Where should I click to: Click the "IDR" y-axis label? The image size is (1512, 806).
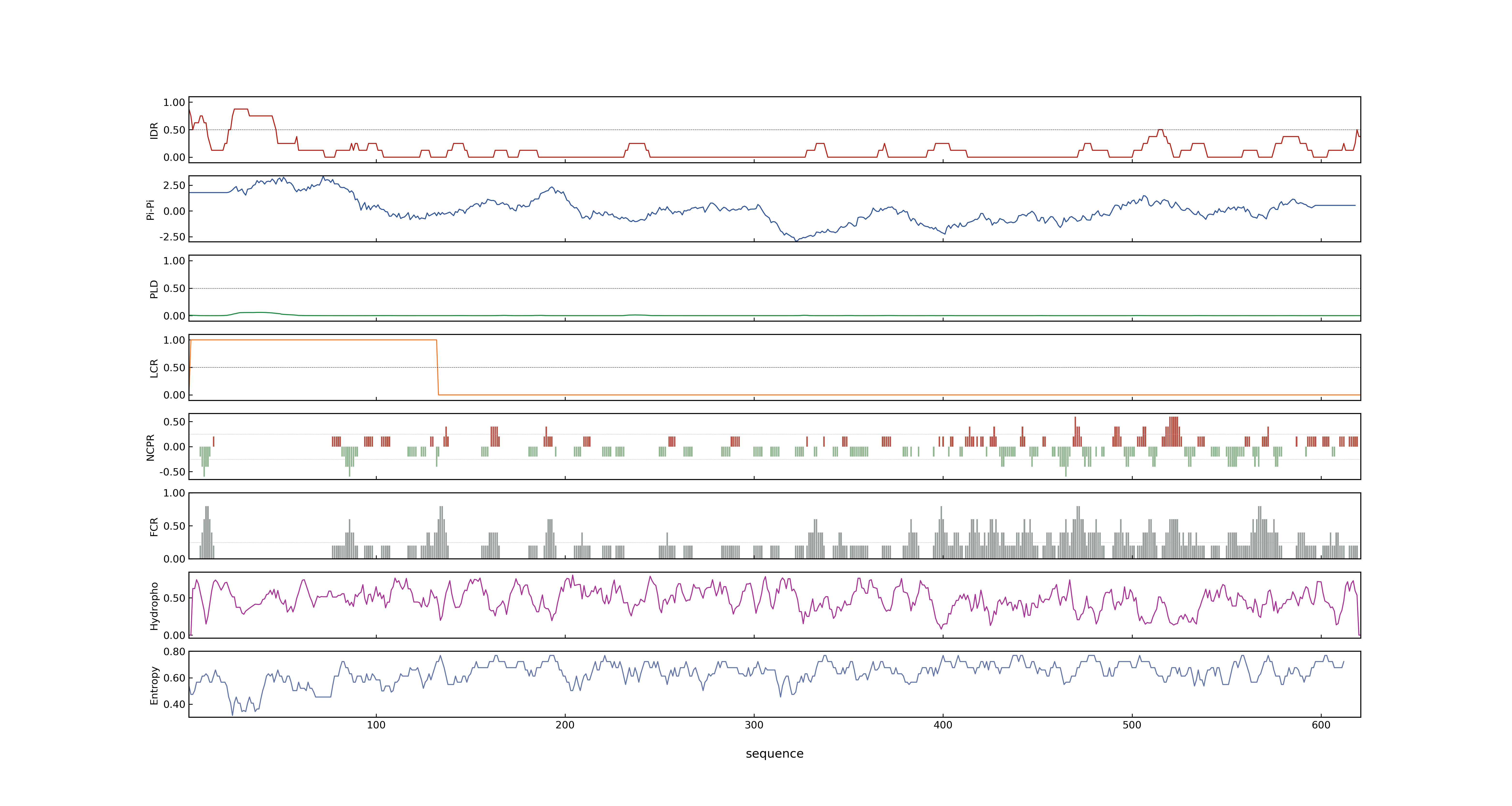coord(154,130)
